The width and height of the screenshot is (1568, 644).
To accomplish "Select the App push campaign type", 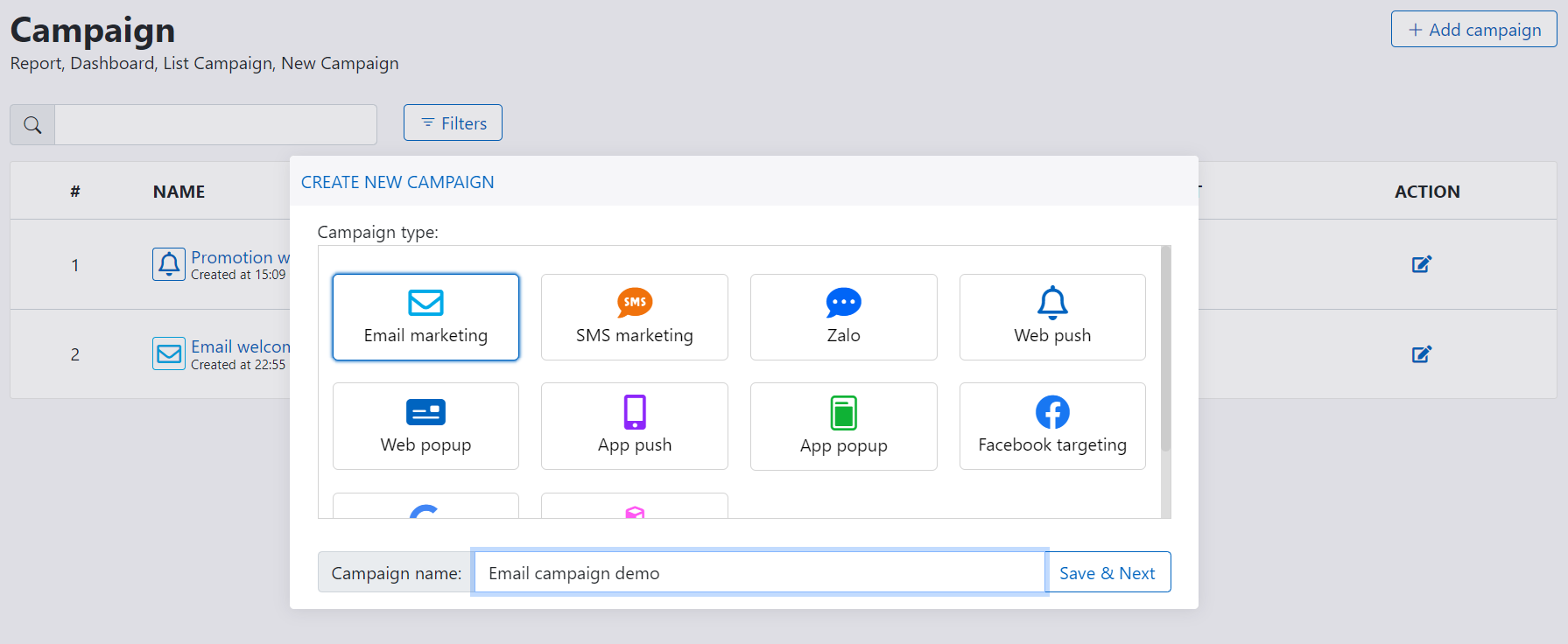I will [x=634, y=426].
